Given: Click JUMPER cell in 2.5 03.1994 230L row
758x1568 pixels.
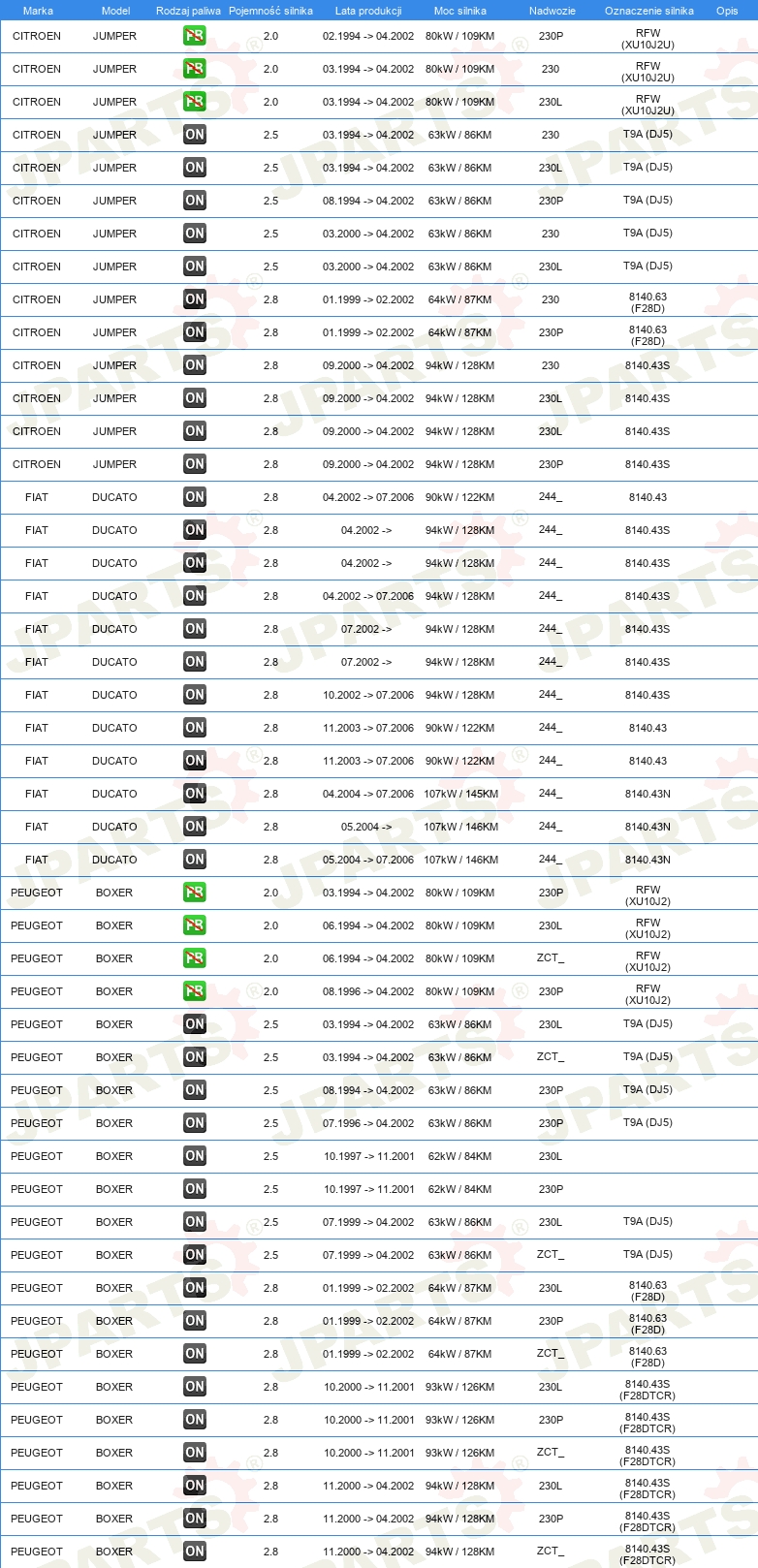Looking at the screenshot, I should coord(114,168).
